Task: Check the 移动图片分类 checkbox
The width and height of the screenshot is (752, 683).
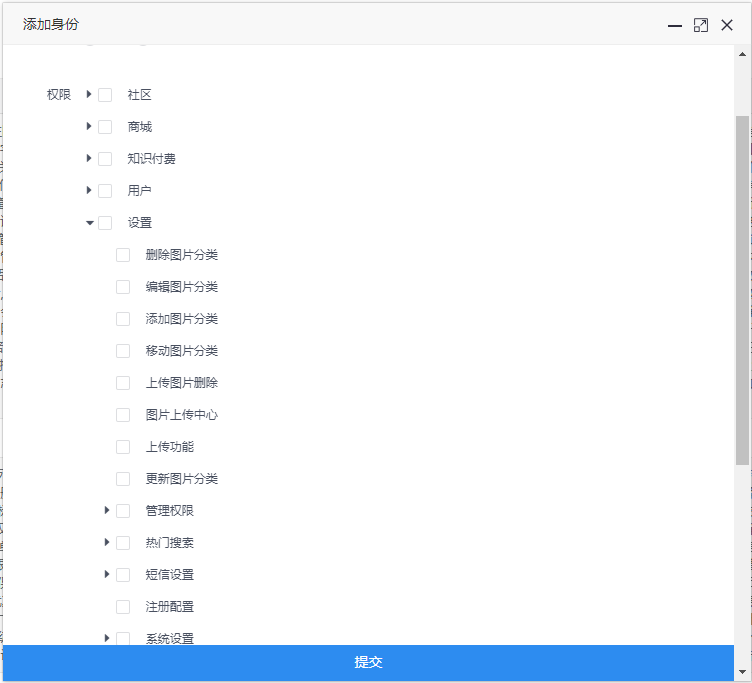Action: (123, 351)
